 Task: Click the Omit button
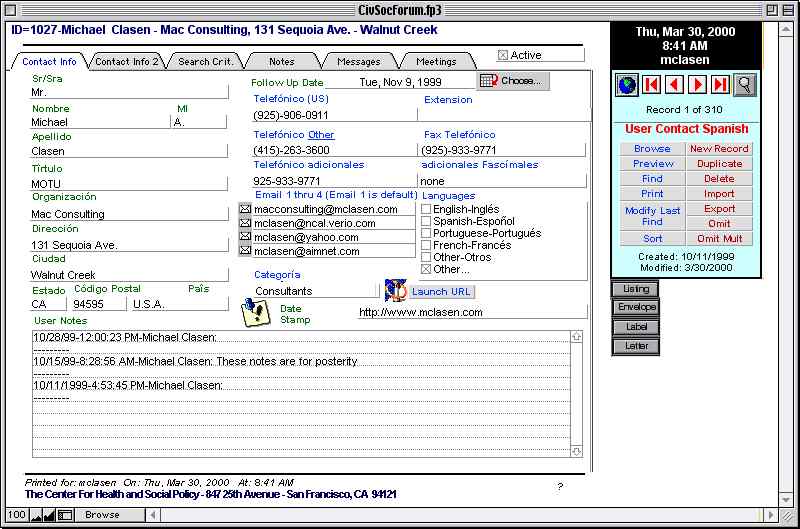[719, 223]
